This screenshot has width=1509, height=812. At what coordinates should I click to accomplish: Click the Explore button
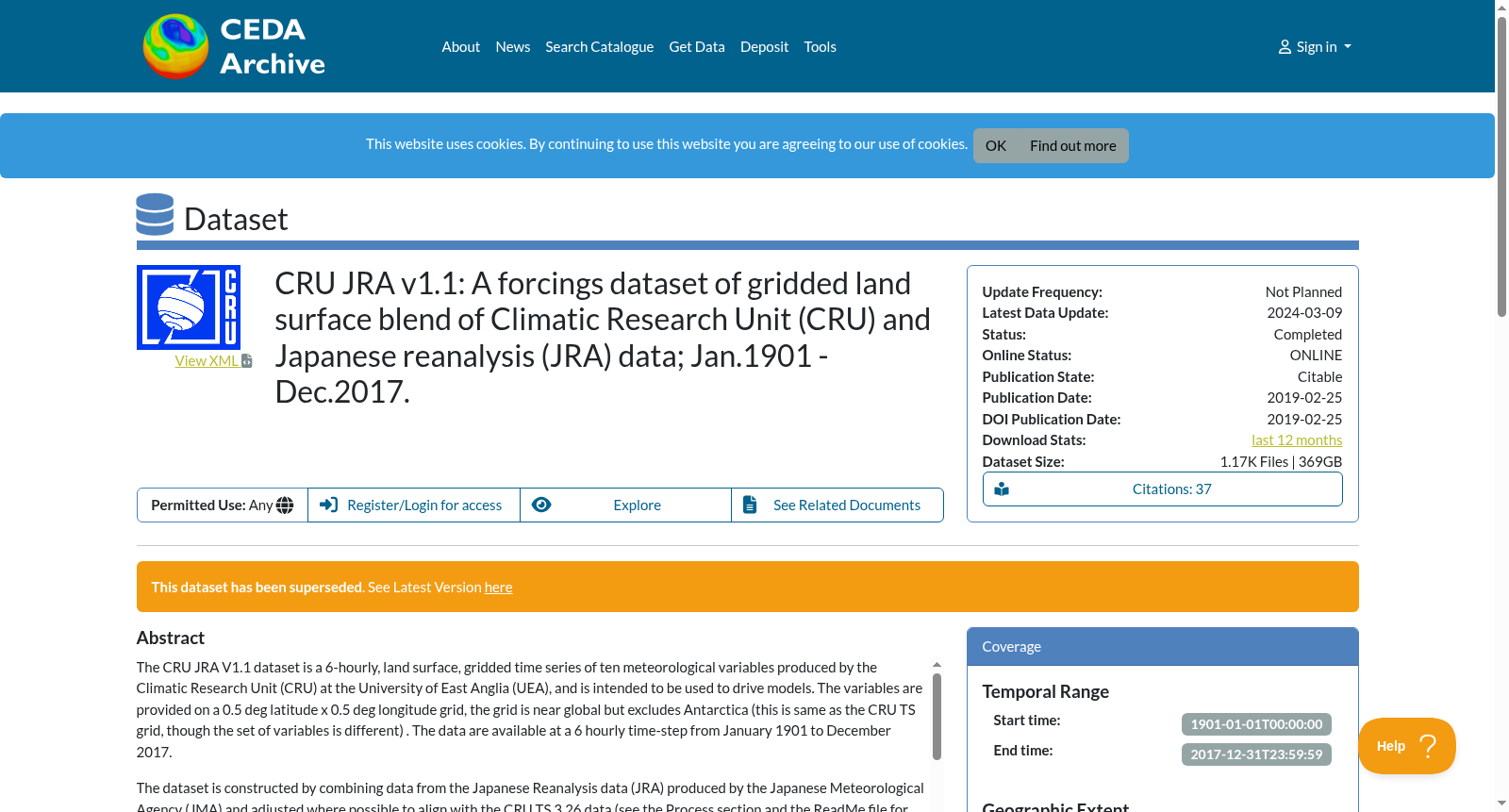(625, 505)
